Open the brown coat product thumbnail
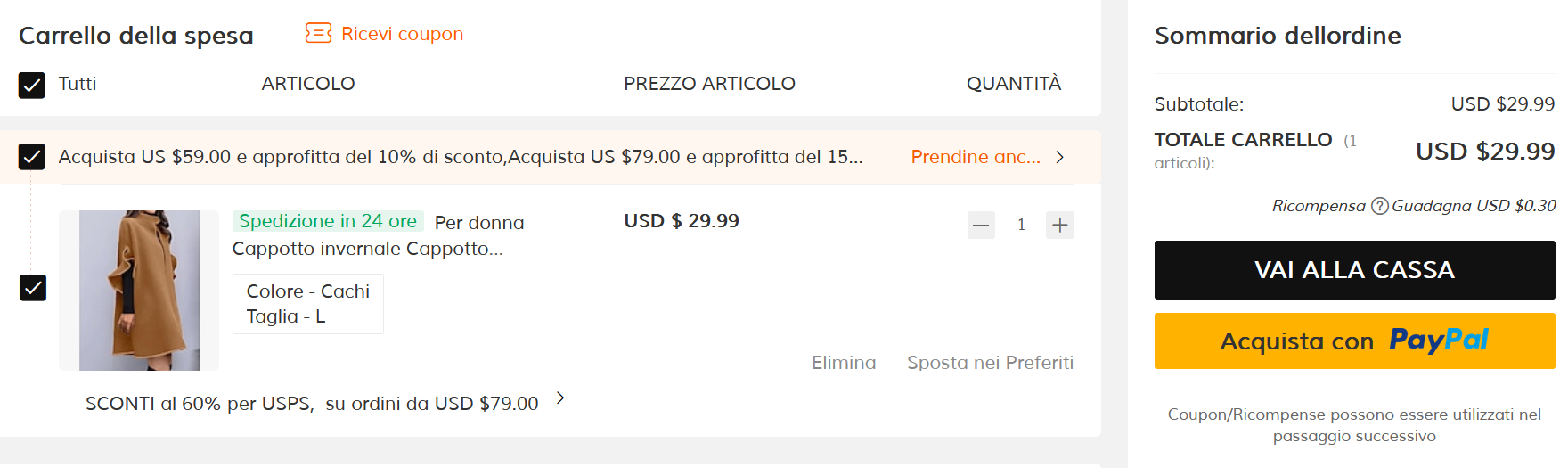The height and width of the screenshot is (468, 1568). coord(139,291)
